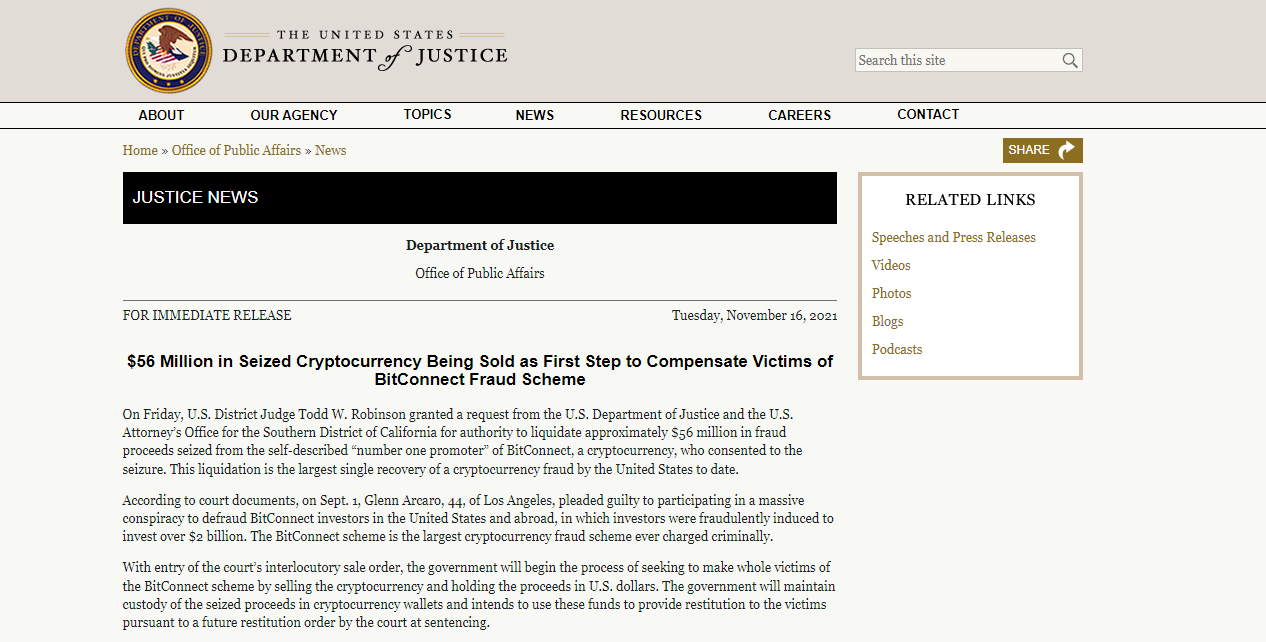
Task: Open the TOPICS menu
Action: 428,114
